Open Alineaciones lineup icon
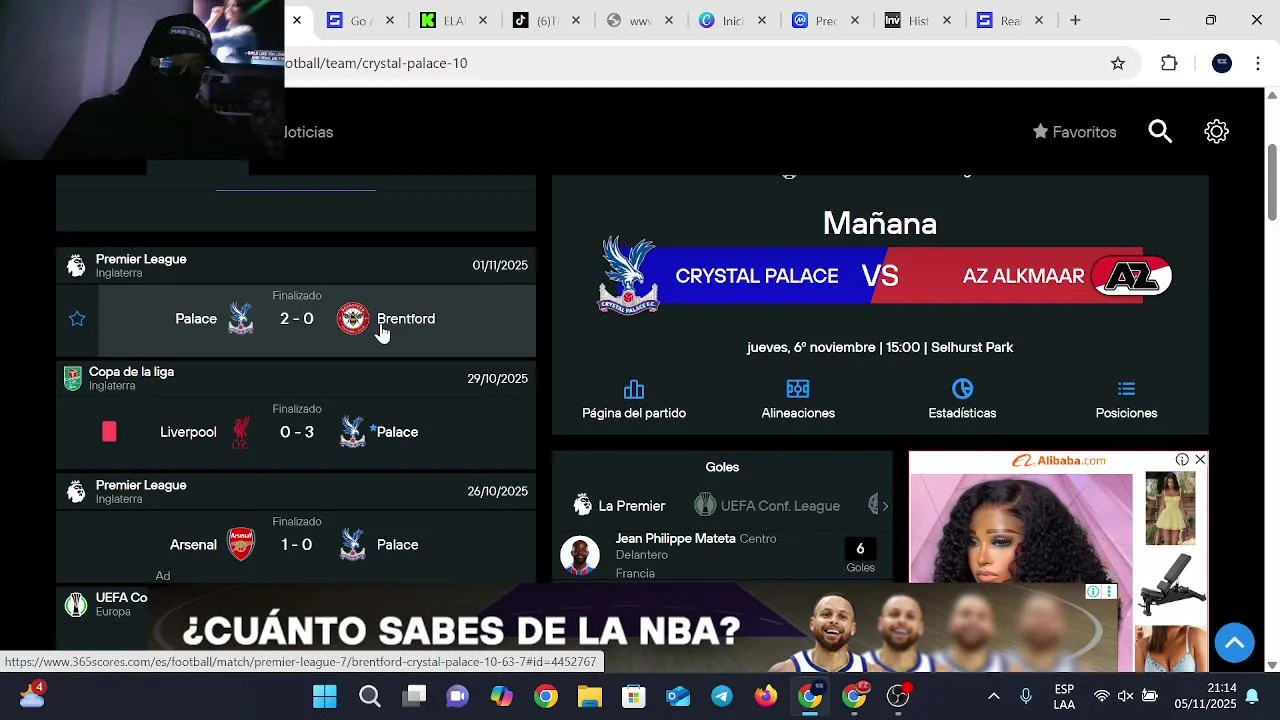The height and width of the screenshot is (720, 1280). pyautogui.click(x=798, y=389)
